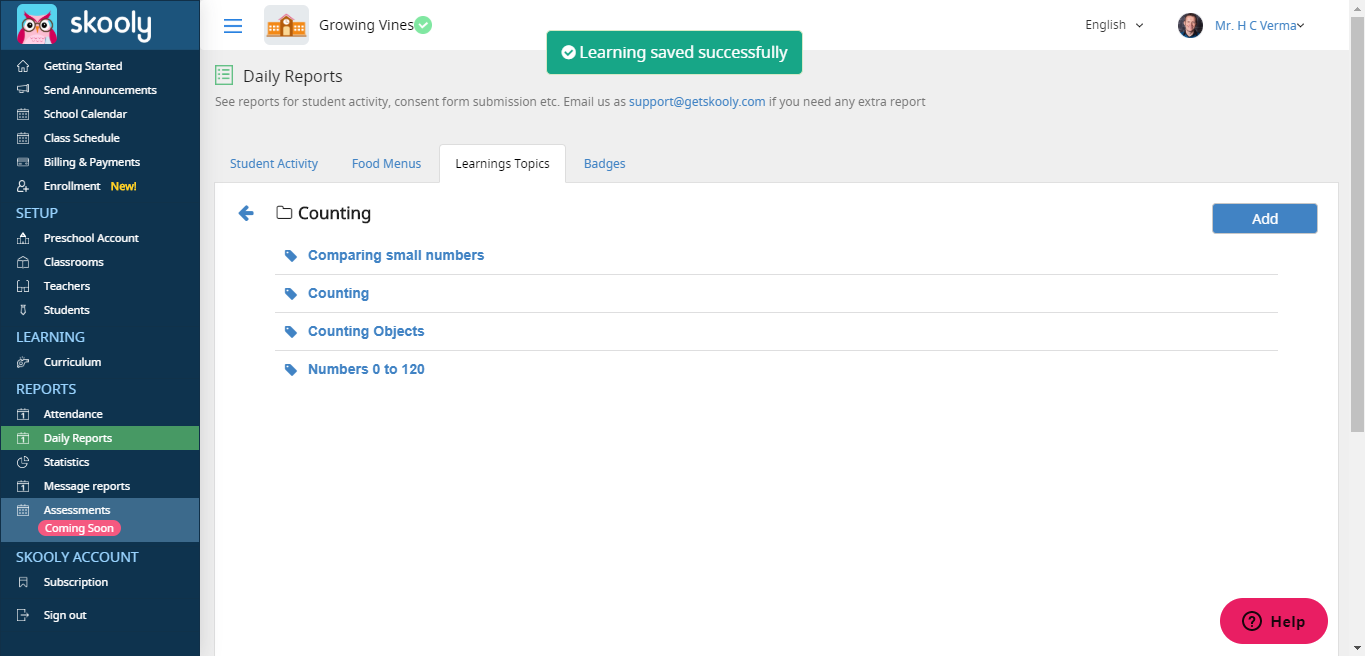Click the Statistics pie chart icon

point(24,462)
